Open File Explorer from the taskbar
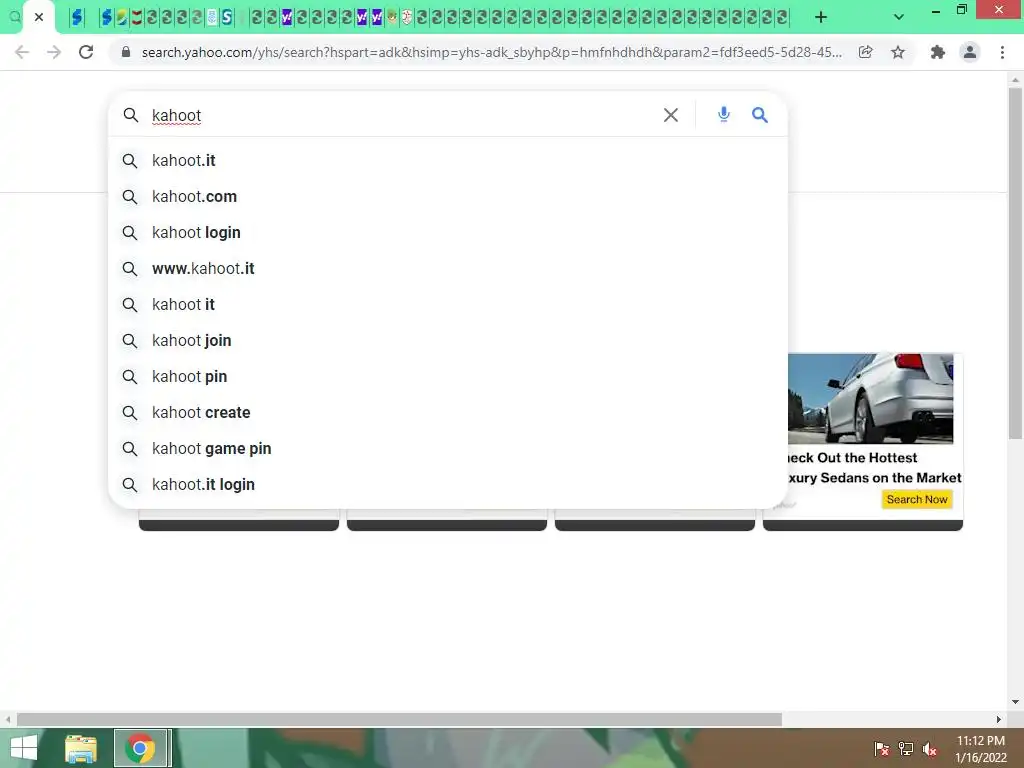 coord(80,748)
